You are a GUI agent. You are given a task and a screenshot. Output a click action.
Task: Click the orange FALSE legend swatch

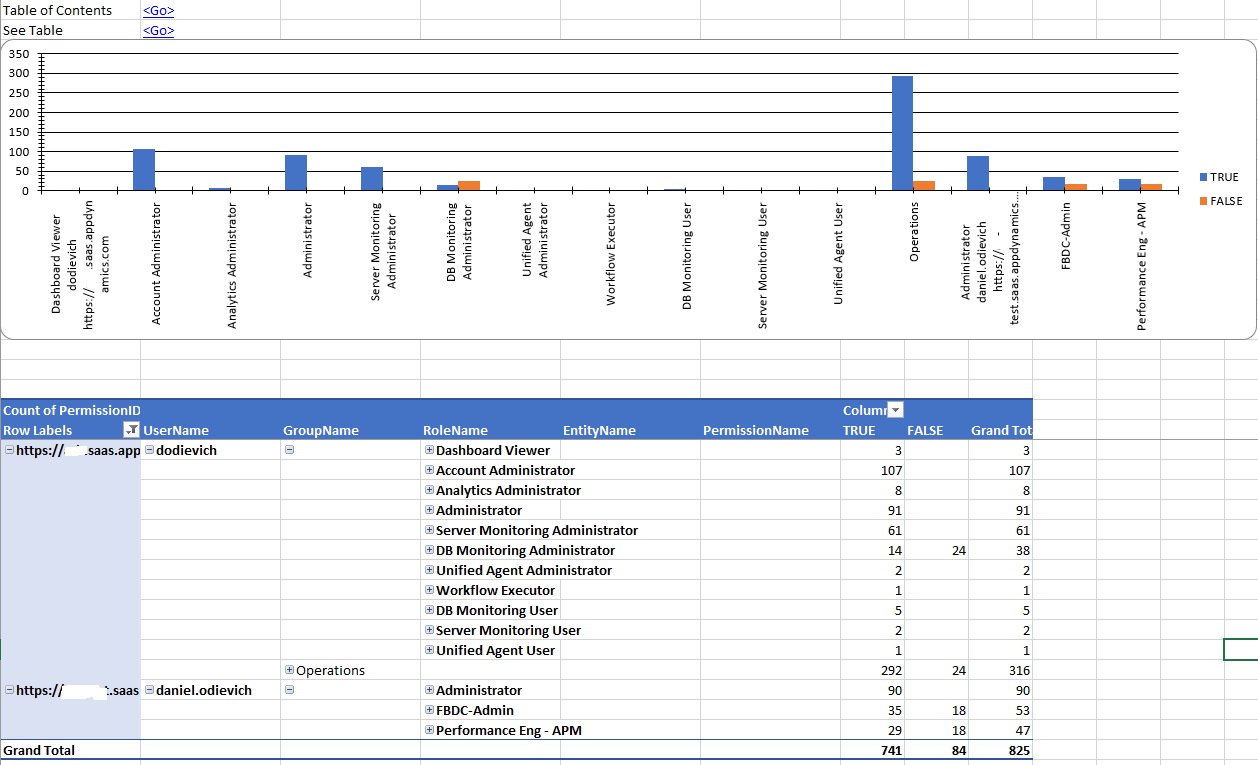click(1204, 201)
